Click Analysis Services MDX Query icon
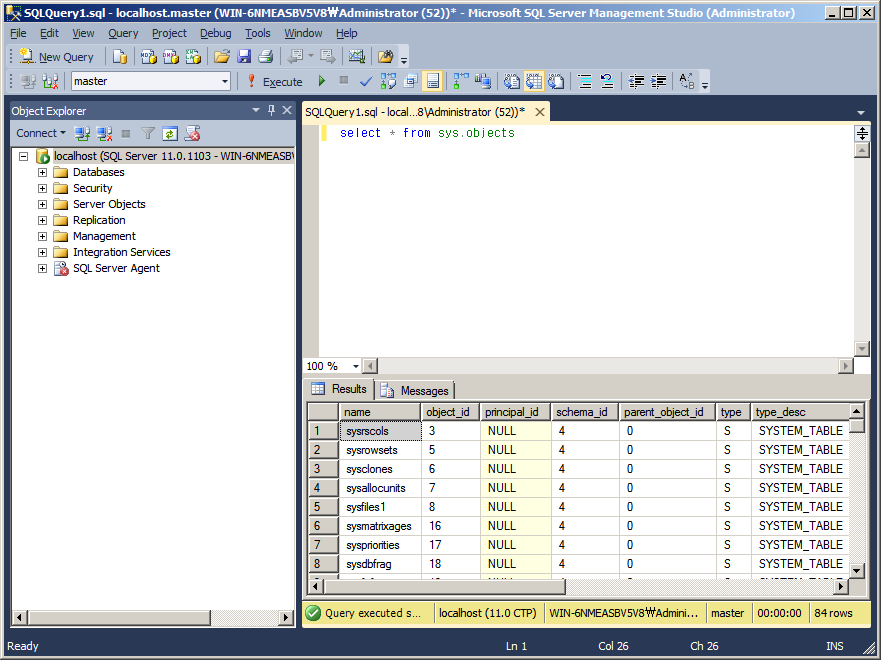Screen dimensions: 881x660 pyautogui.click(x=149, y=57)
